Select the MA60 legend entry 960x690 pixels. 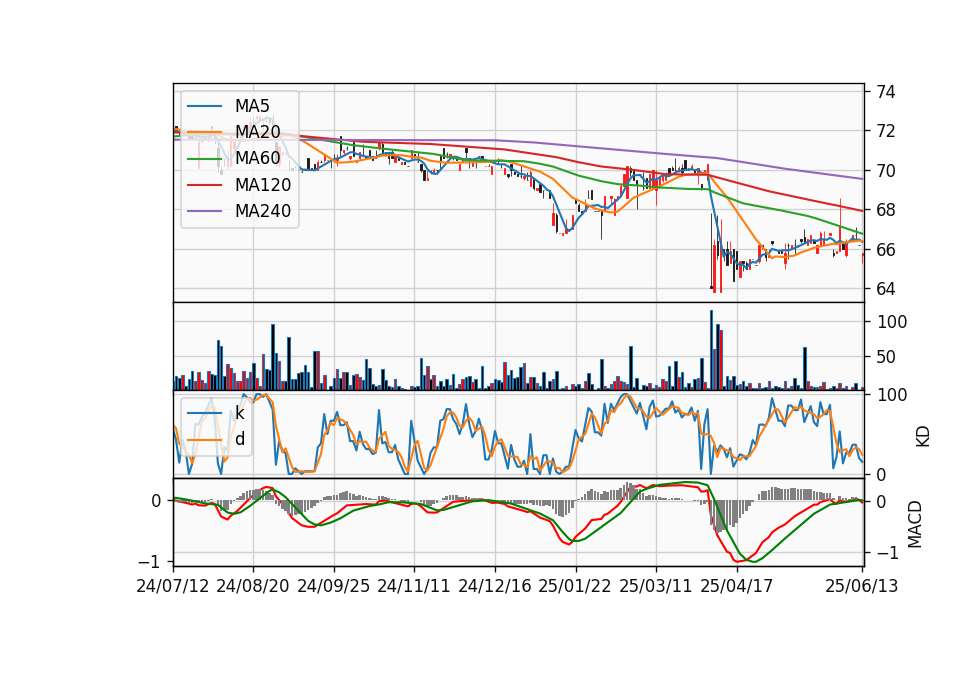pyautogui.click(x=234, y=159)
